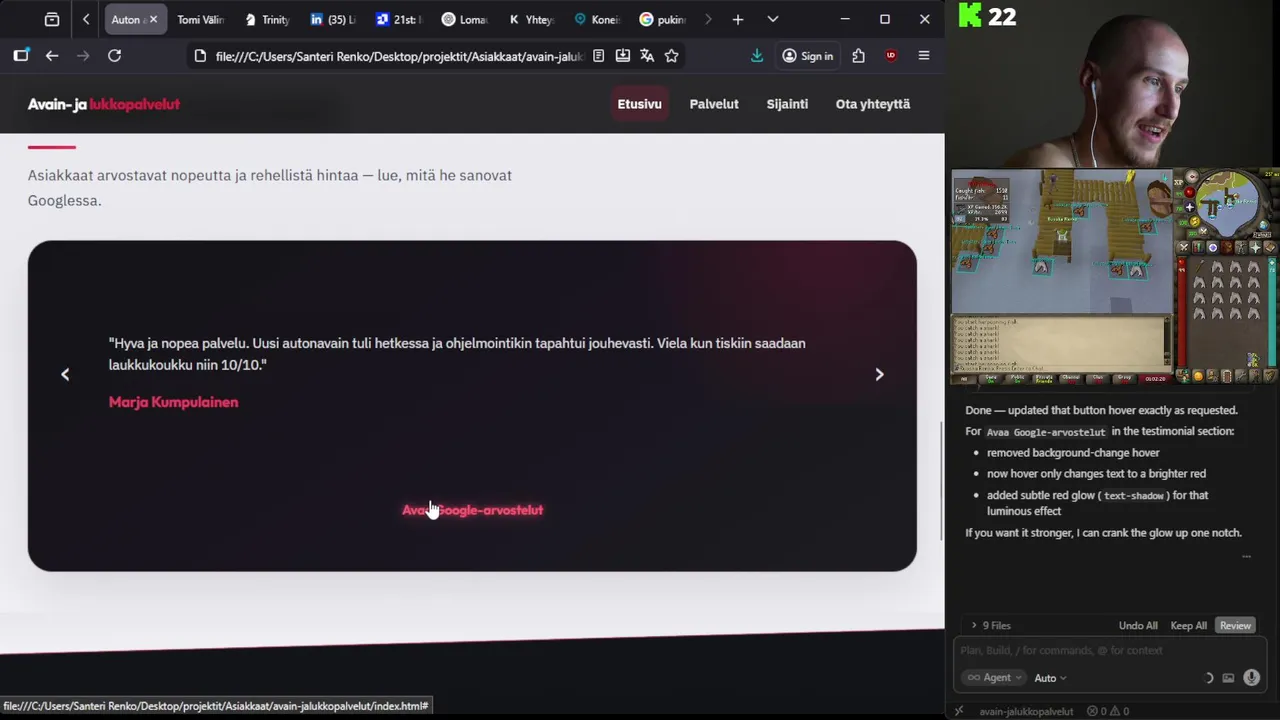The height and width of the screenshot is (720, 1280).
Task: Show next testimonial with right arrow
Action: click(879, 375)
